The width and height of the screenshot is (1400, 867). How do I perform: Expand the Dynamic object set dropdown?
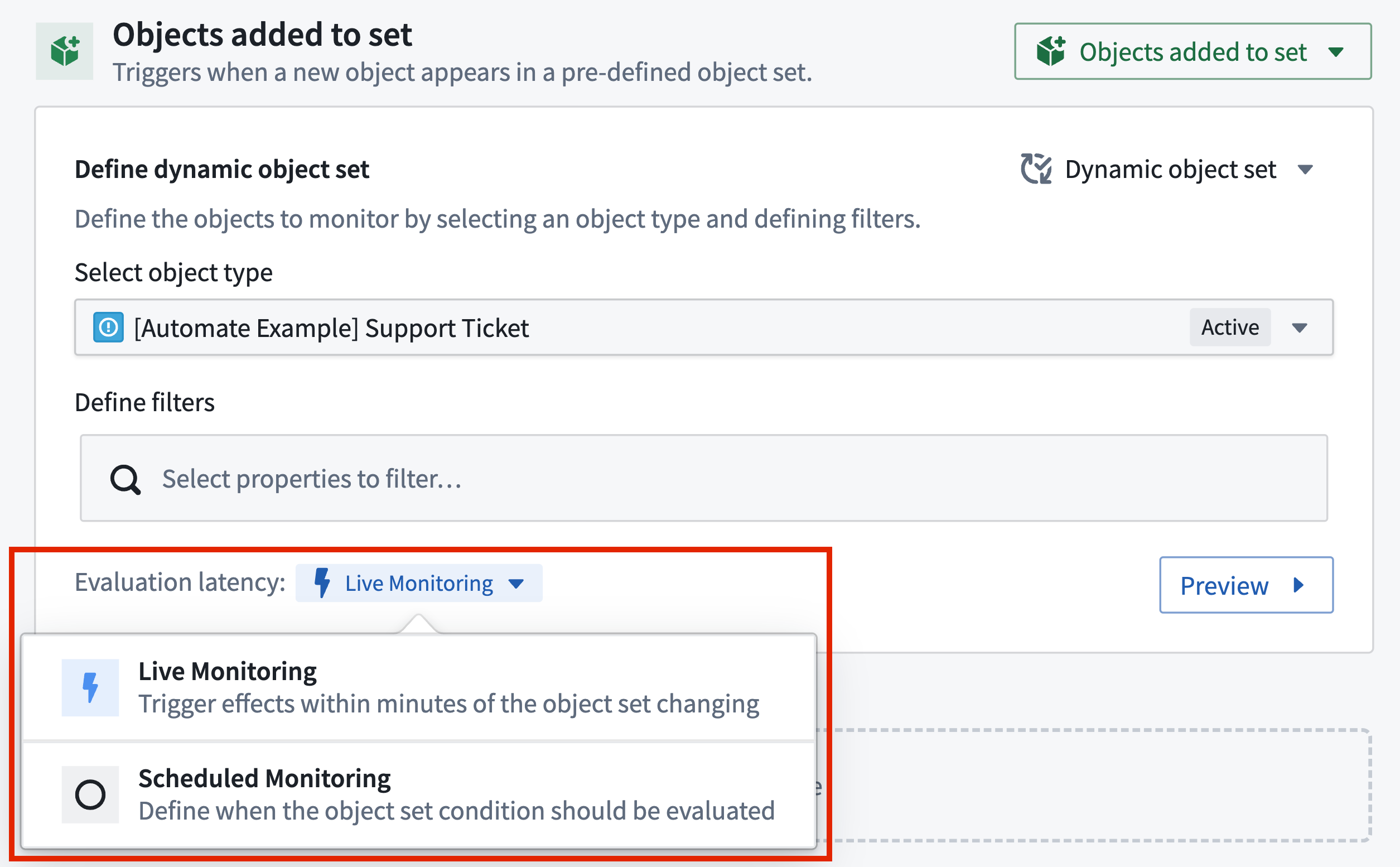click(x=1167, y=169)
